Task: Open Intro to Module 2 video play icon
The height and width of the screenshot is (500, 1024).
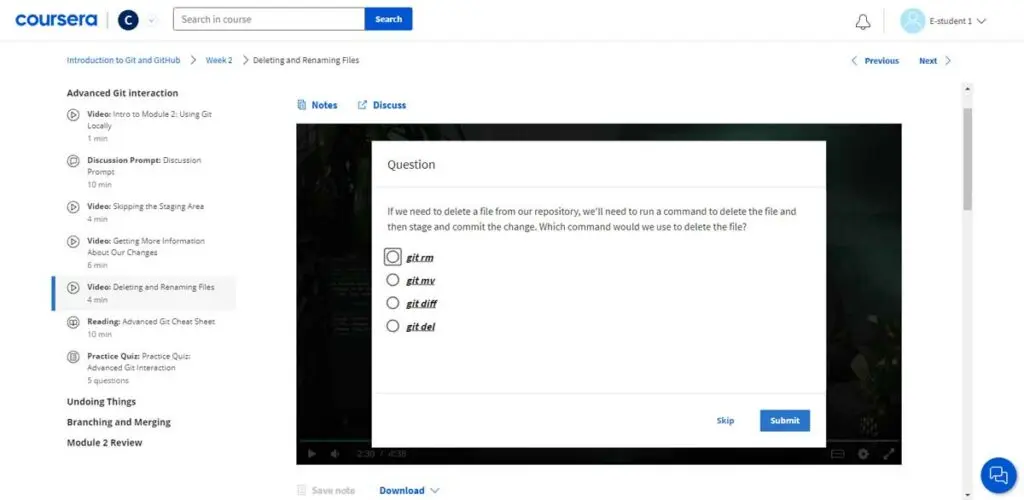Action: pyautogui.click(x=73, y=115)
